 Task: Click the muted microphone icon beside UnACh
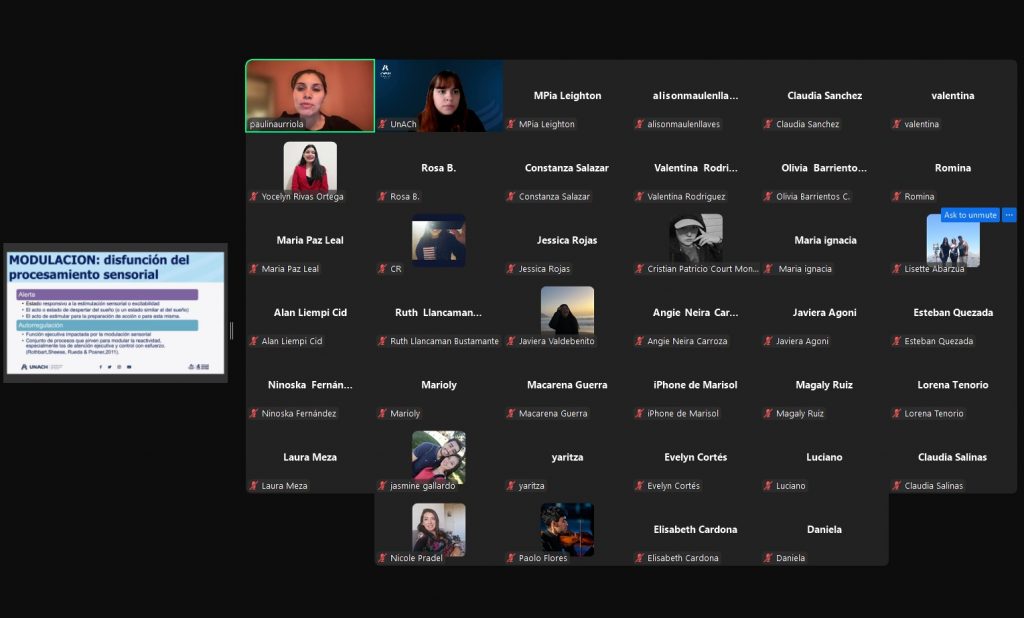(382, 125)
